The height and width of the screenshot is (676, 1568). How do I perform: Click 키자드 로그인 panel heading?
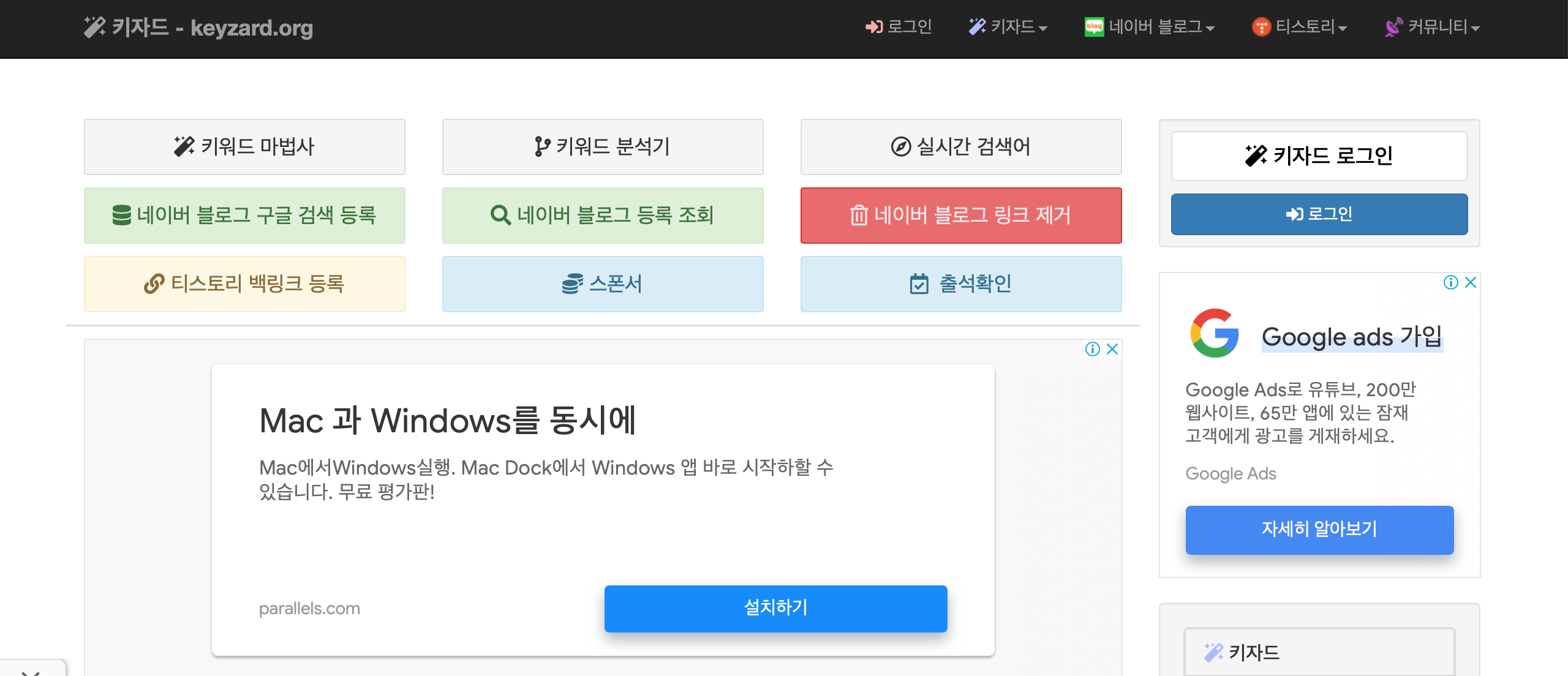tap(1319, 156)
